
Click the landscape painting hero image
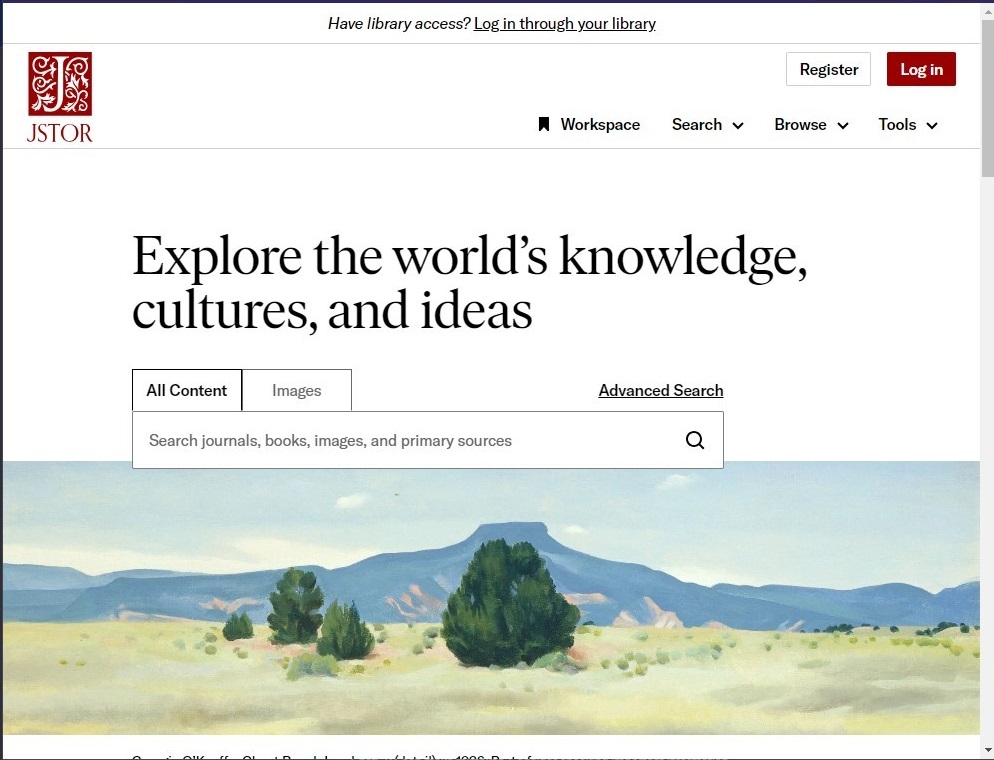(x=491, y=598)
